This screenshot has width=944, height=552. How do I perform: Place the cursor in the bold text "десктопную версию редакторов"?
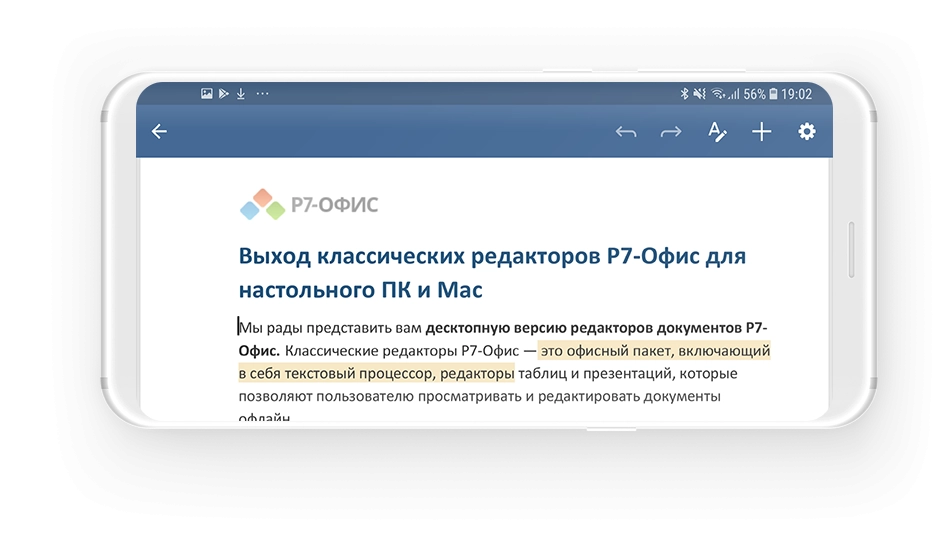538,328
